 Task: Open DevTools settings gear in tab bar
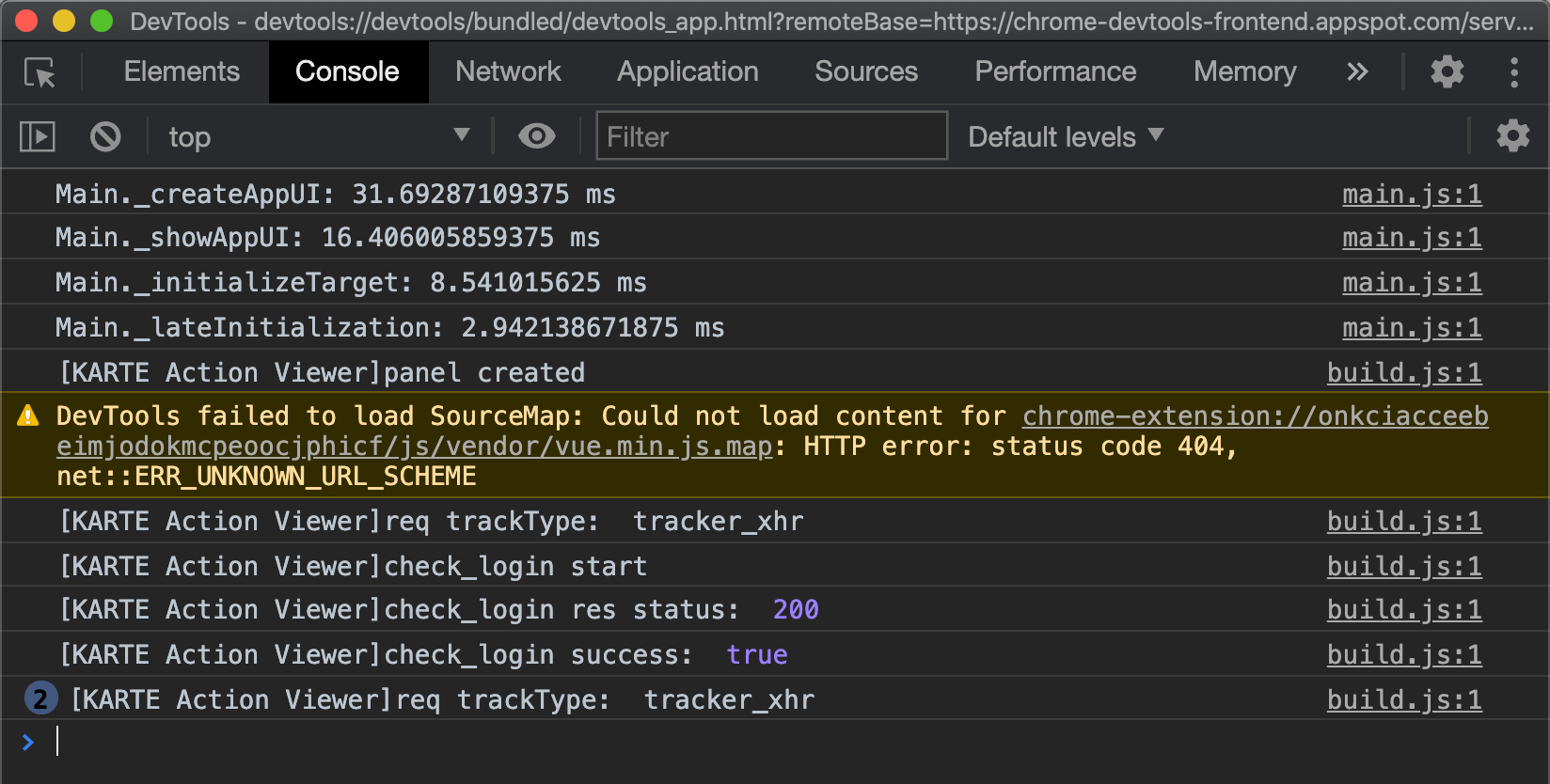click(1447, 71)
